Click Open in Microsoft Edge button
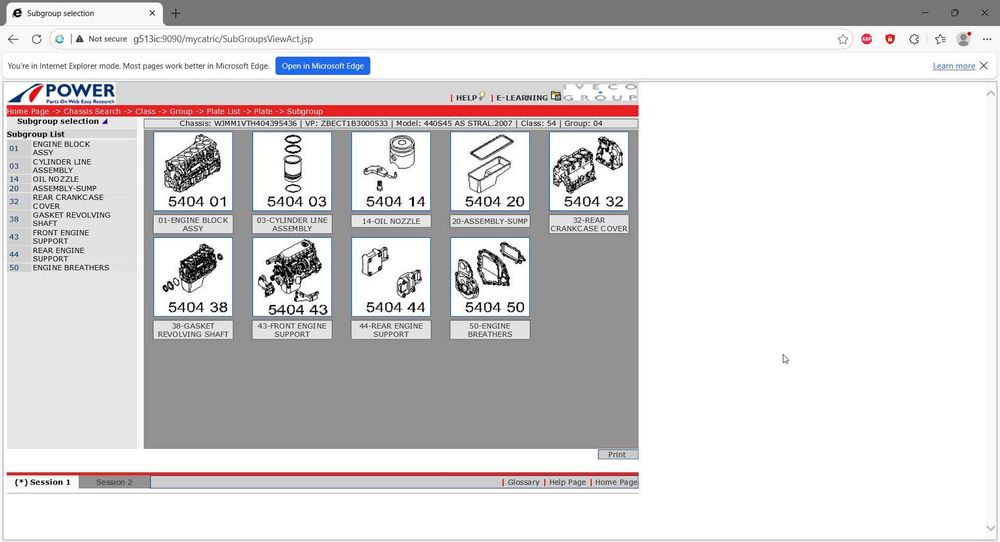The width and height of the screenshot is (1000, 542). click(323, 66)
